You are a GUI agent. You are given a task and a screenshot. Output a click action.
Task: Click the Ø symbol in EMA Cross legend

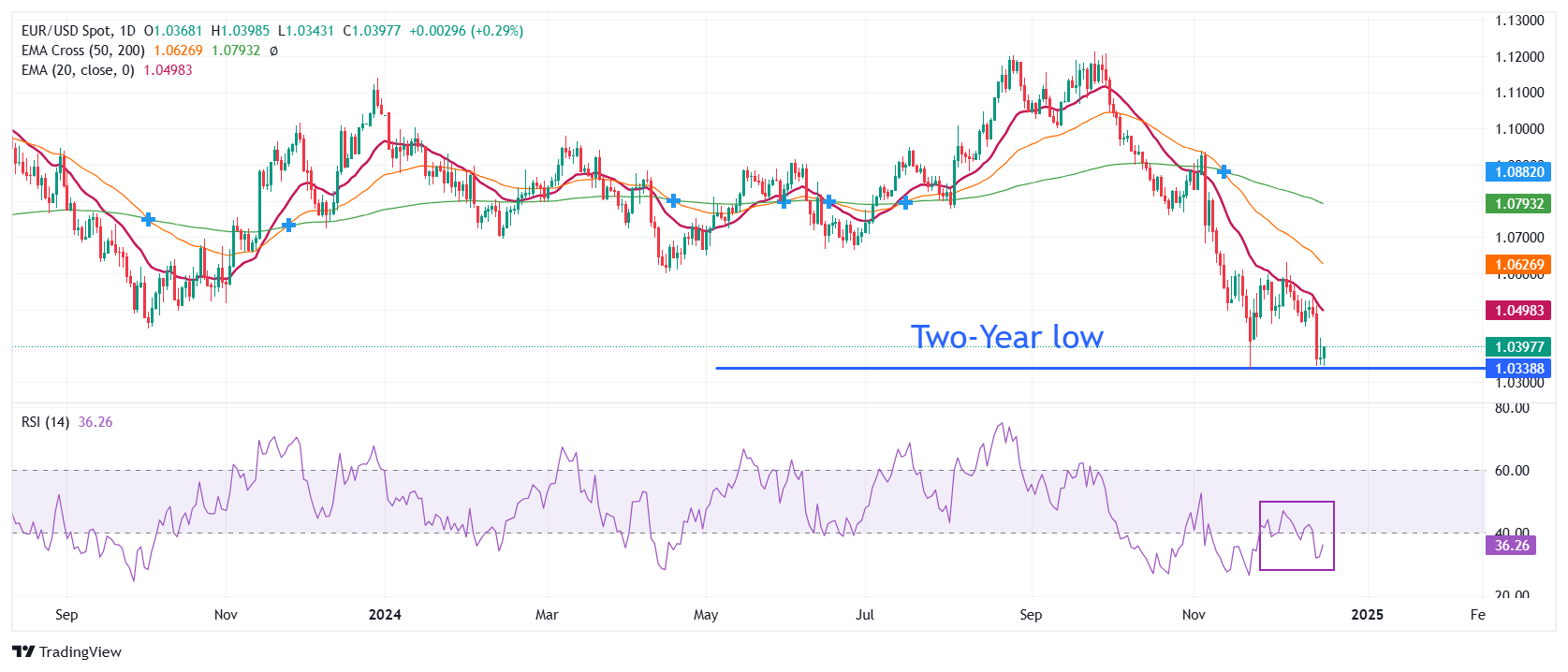273,51
